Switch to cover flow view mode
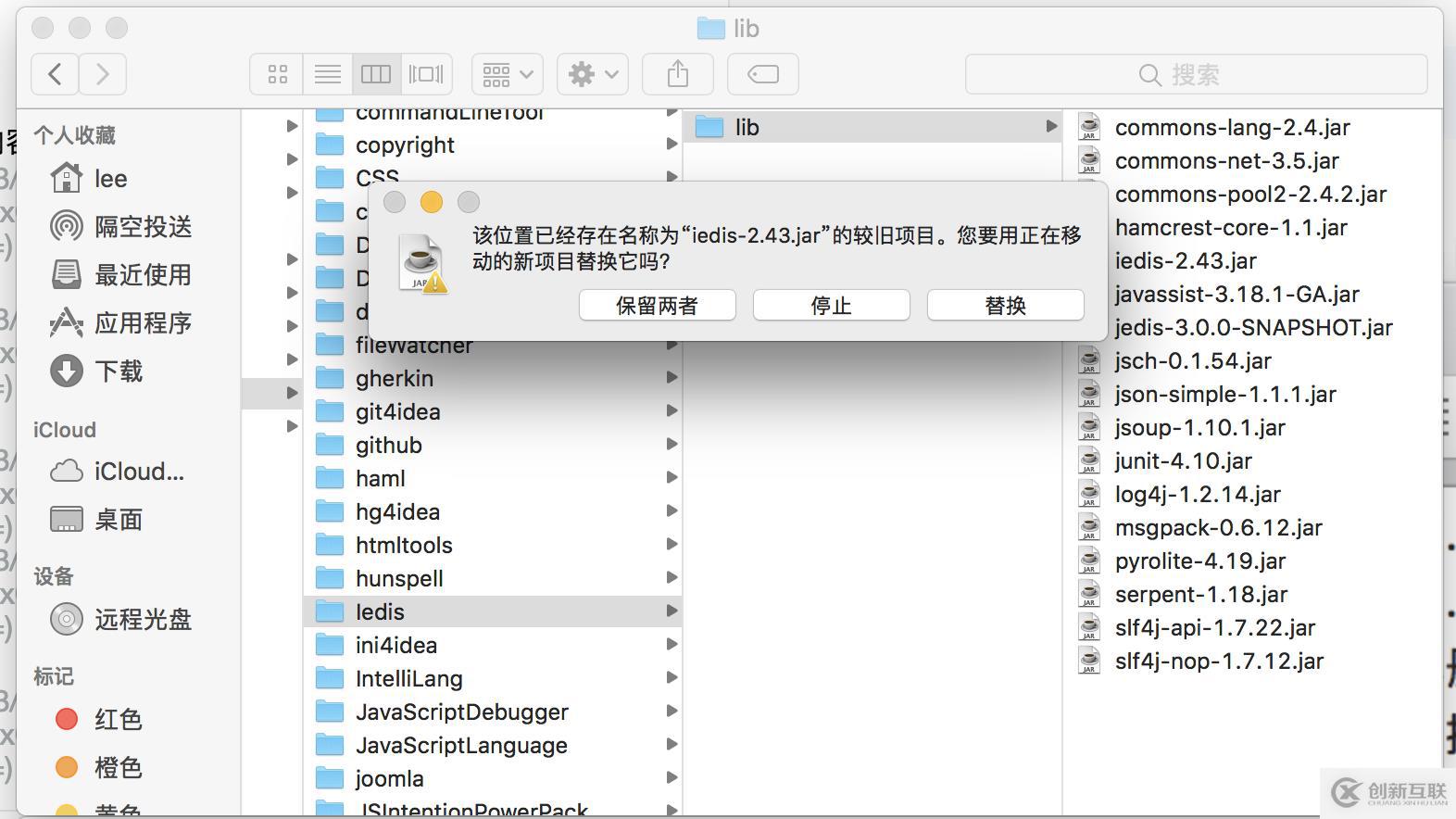 point(426,74)
